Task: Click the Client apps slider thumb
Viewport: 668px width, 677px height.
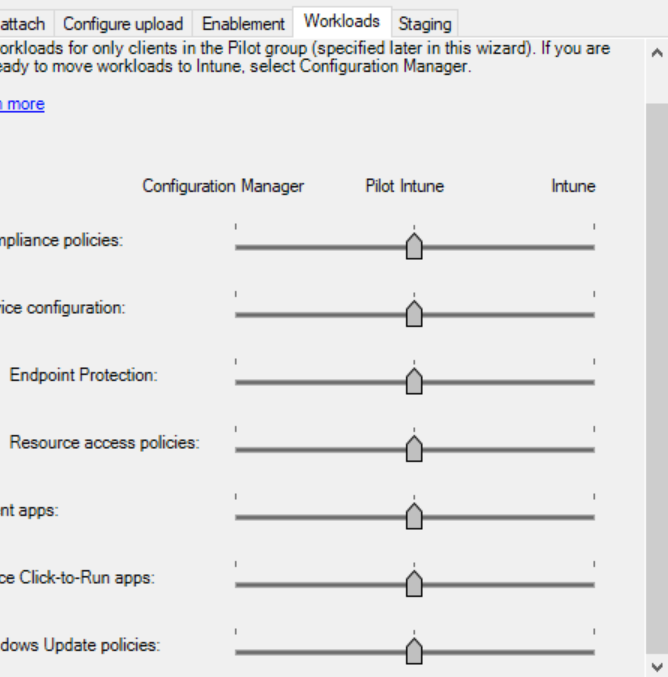Action: coord(414,516)
